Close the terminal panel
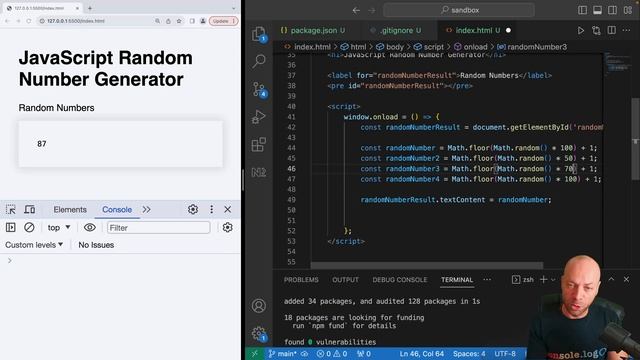 626,280
